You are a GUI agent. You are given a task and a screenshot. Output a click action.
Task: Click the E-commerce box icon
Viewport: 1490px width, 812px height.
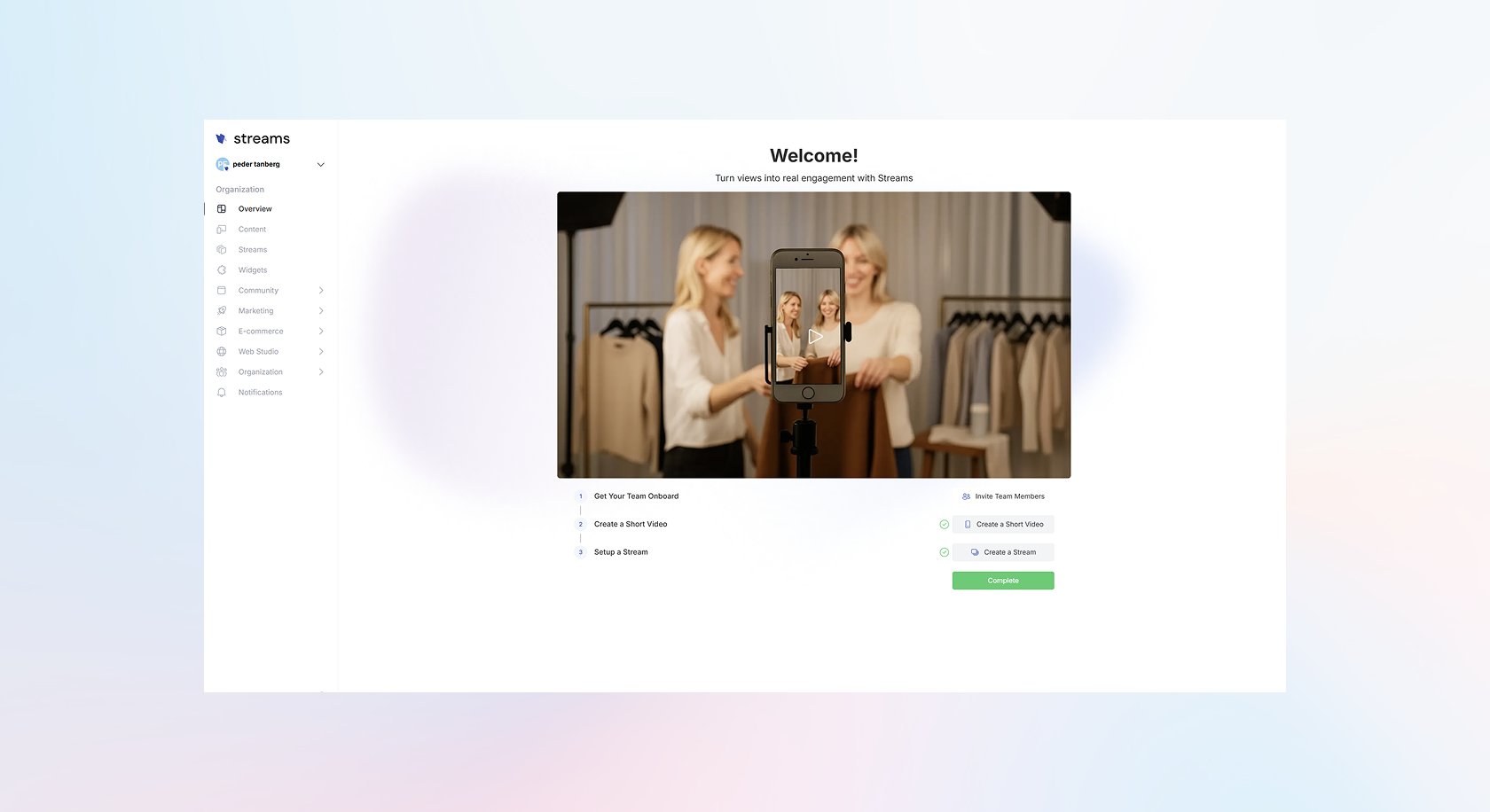(222, 332)
